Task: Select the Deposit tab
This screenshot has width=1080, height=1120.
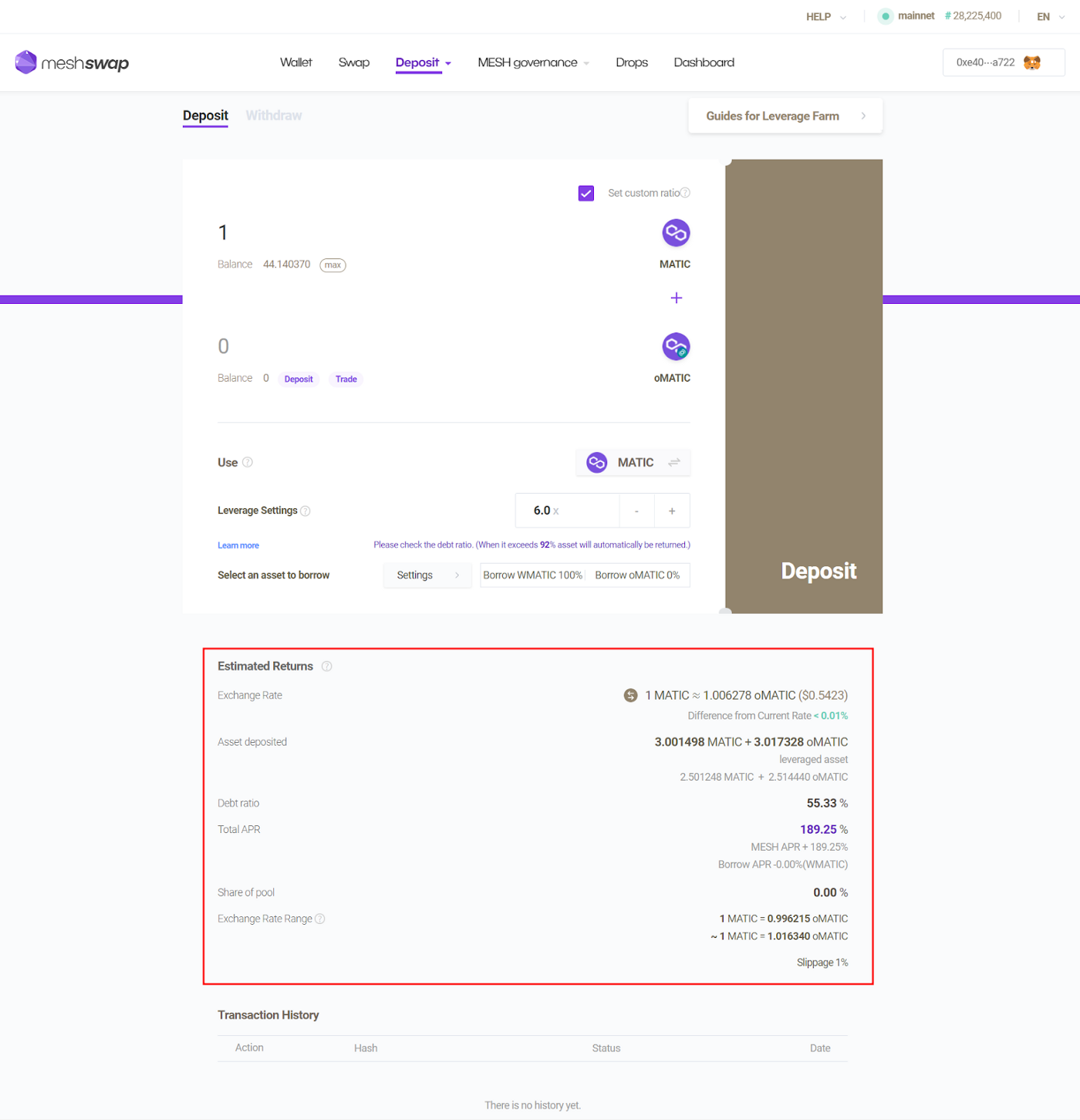Action: click(x=205, y=116)
